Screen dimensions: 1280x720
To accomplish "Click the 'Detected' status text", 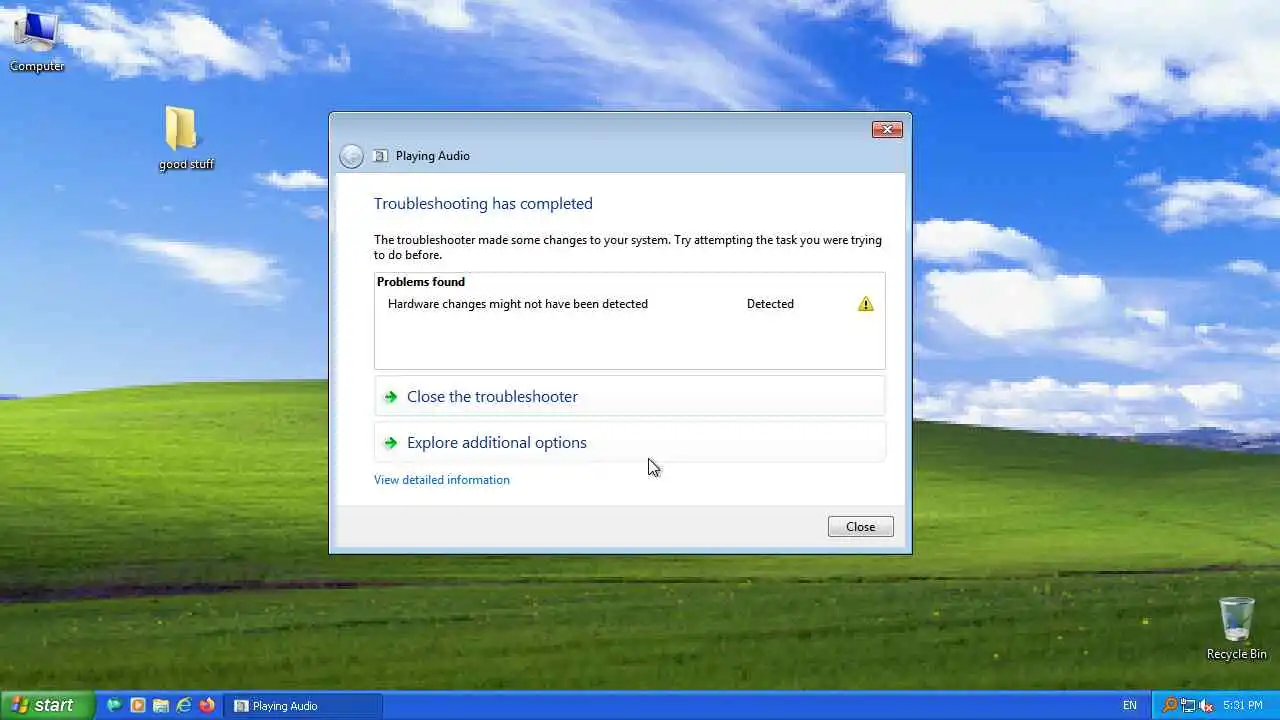I will tap(770, 304).
